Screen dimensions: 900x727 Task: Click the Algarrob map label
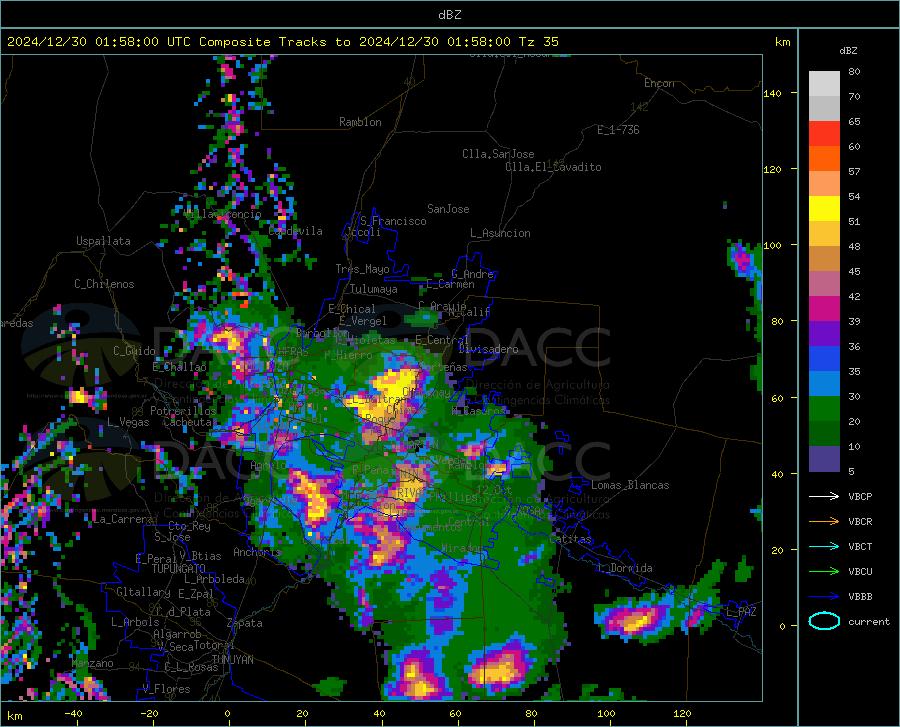(177, 634)
